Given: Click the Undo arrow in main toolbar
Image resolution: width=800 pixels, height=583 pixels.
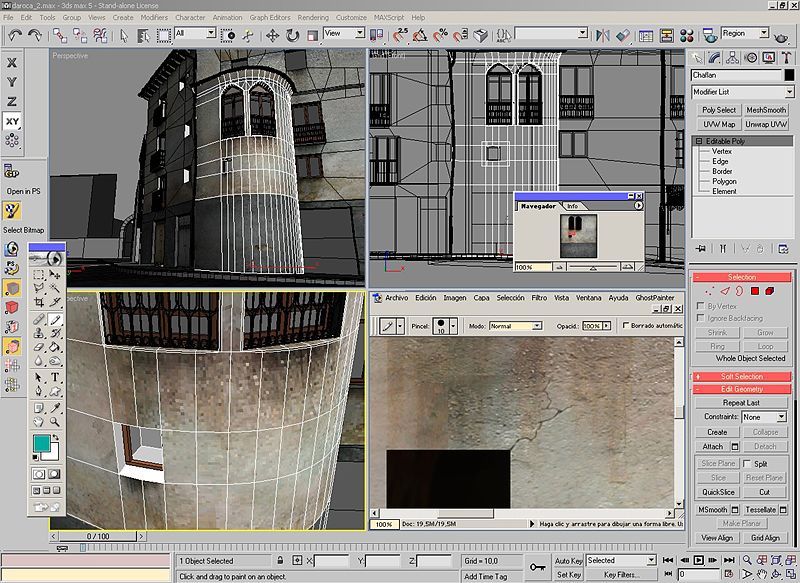Looking at the screenshot, I should (16, 34).
